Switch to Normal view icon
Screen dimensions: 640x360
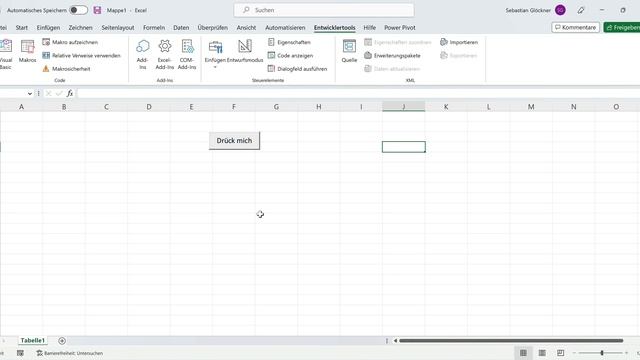point(523,353)
